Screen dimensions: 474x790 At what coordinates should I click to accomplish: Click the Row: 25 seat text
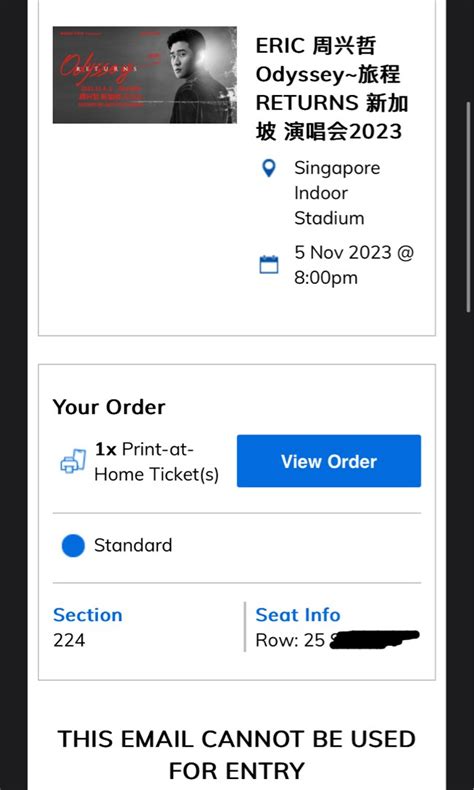tap(290, 640)
